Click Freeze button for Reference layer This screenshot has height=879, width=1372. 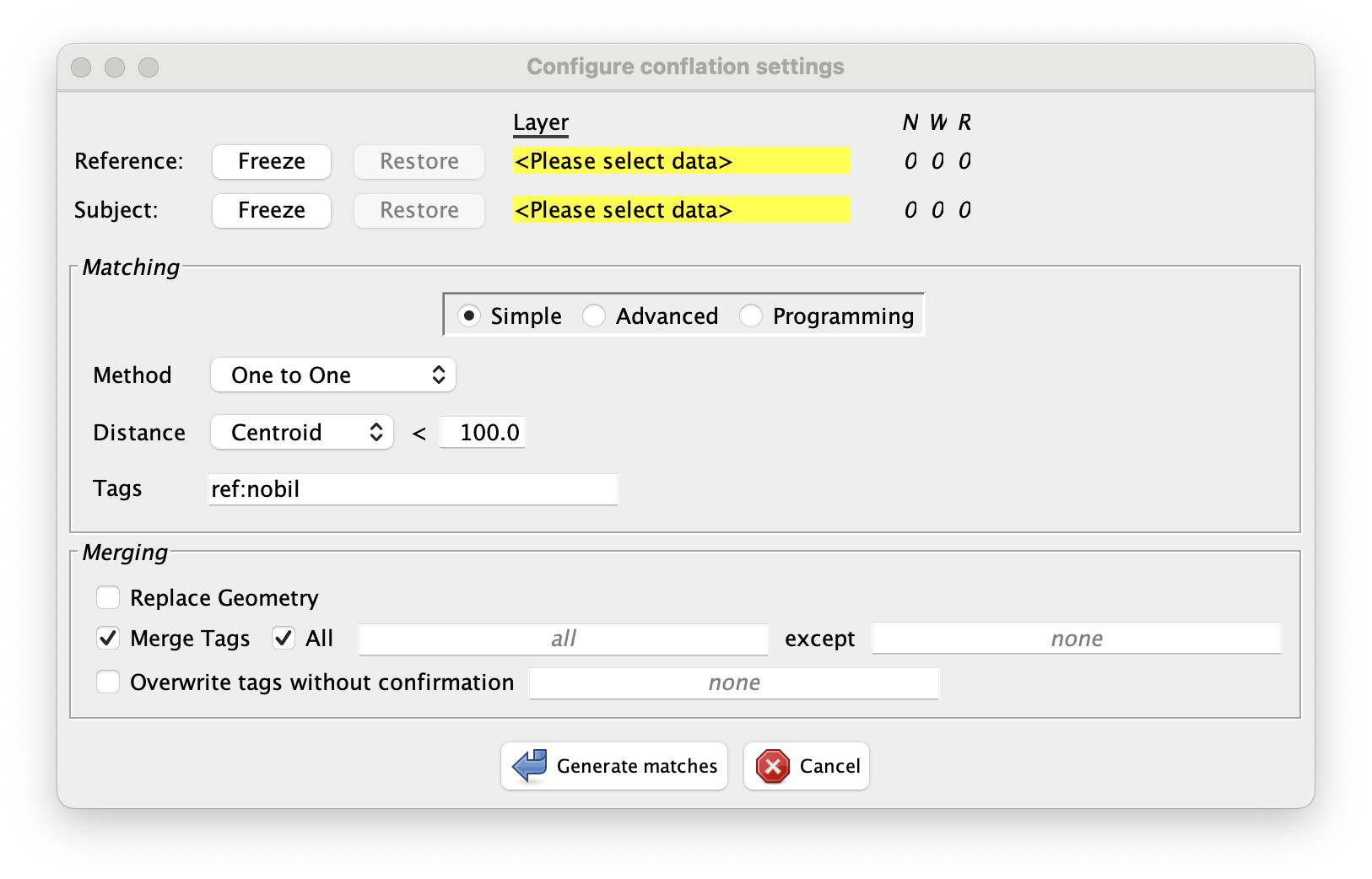point(272,161)
